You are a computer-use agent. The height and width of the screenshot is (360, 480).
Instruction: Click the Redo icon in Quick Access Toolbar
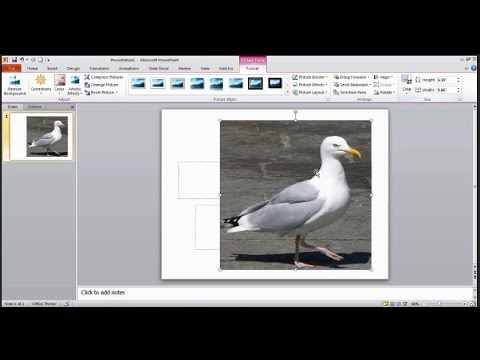point(33,60)
